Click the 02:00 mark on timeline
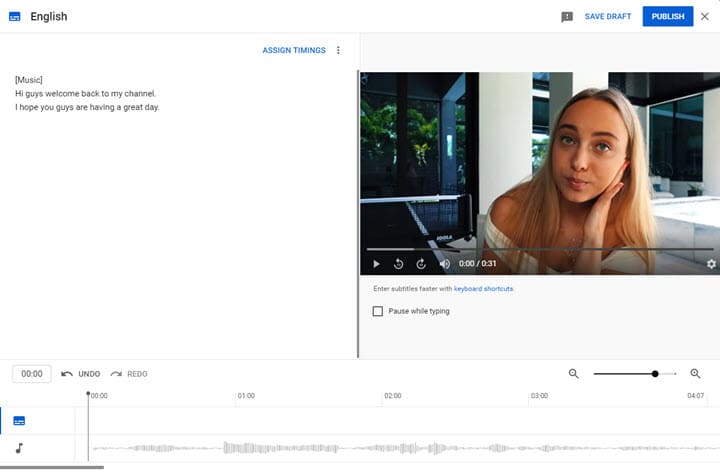This screenshot has width=720, height=472. pos(392,396)
